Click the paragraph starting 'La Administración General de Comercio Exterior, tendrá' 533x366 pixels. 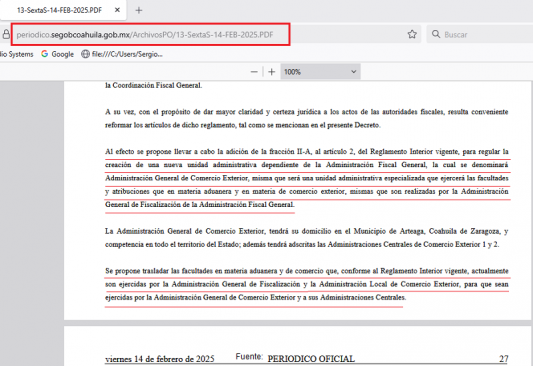coord(306,238)
